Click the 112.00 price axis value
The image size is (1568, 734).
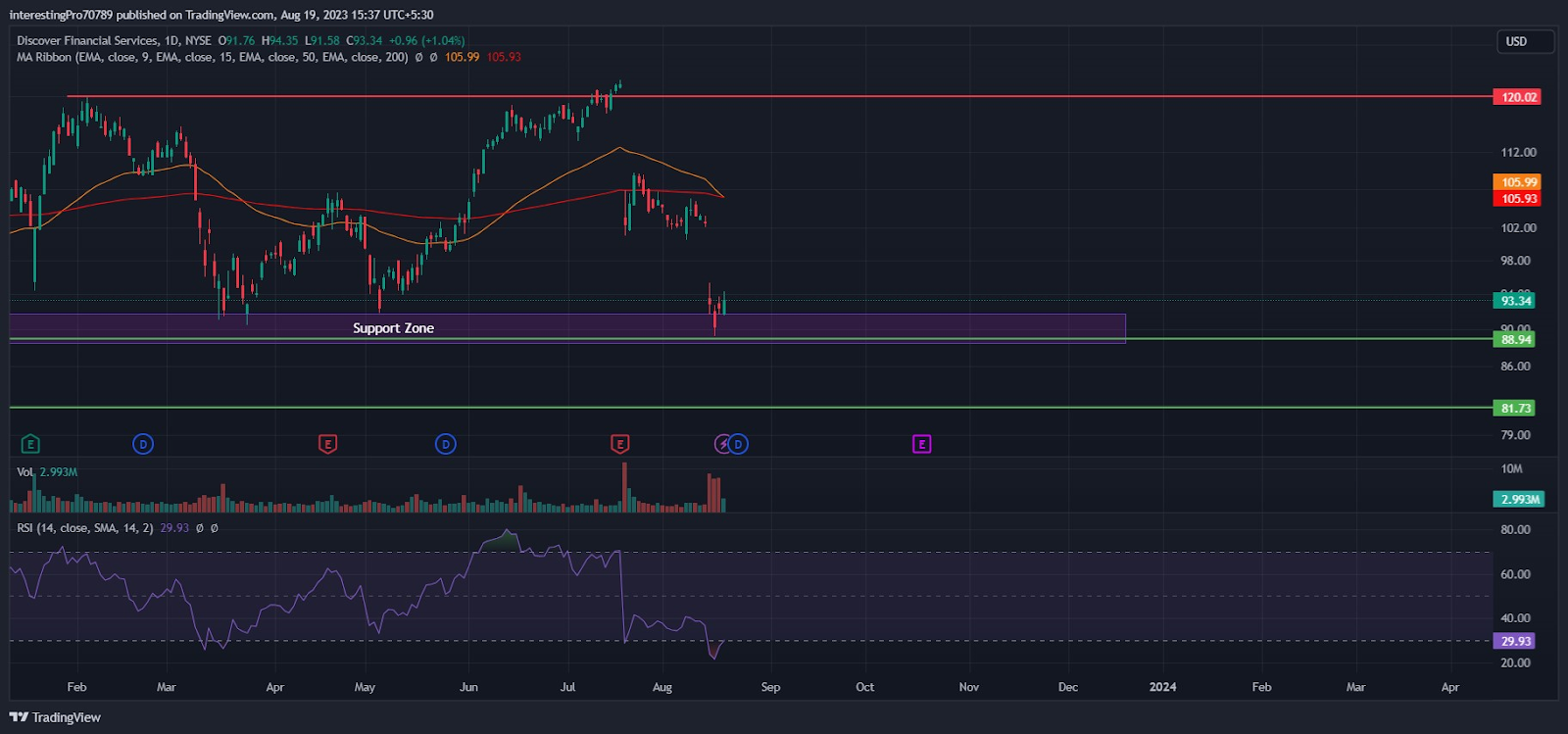click(x=1518, y=153)
